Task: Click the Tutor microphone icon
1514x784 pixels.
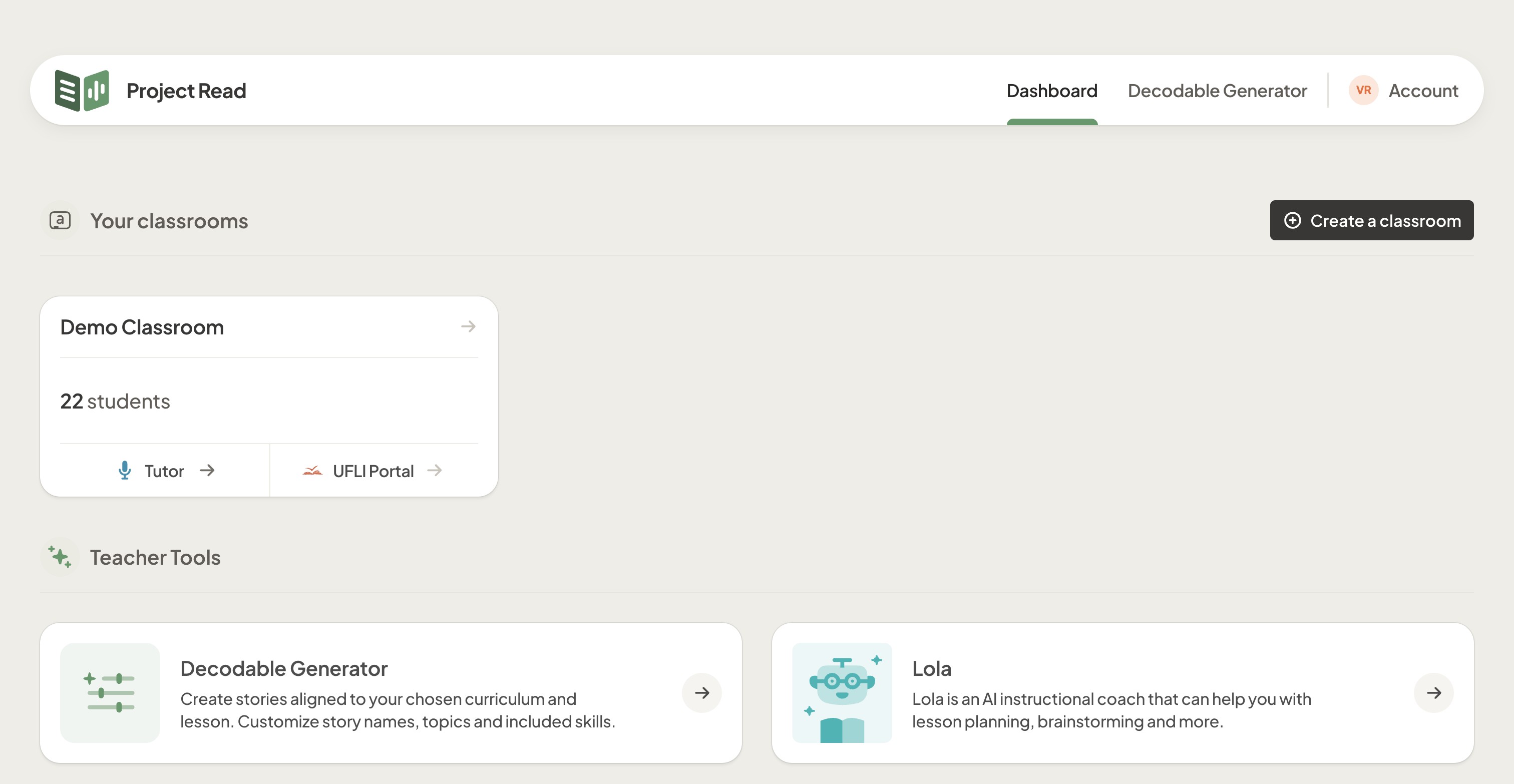Action: [x=125, y=470]
